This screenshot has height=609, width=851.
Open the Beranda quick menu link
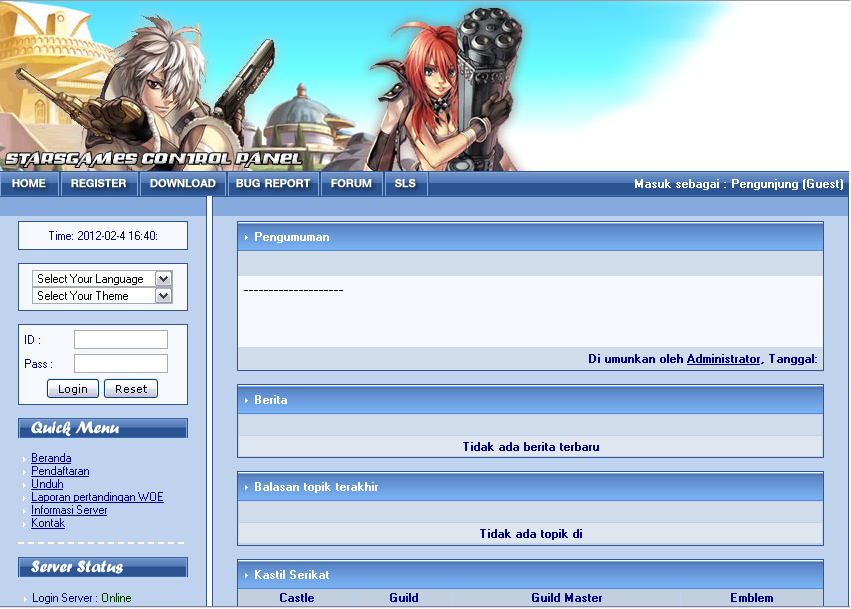click(51, 458)
